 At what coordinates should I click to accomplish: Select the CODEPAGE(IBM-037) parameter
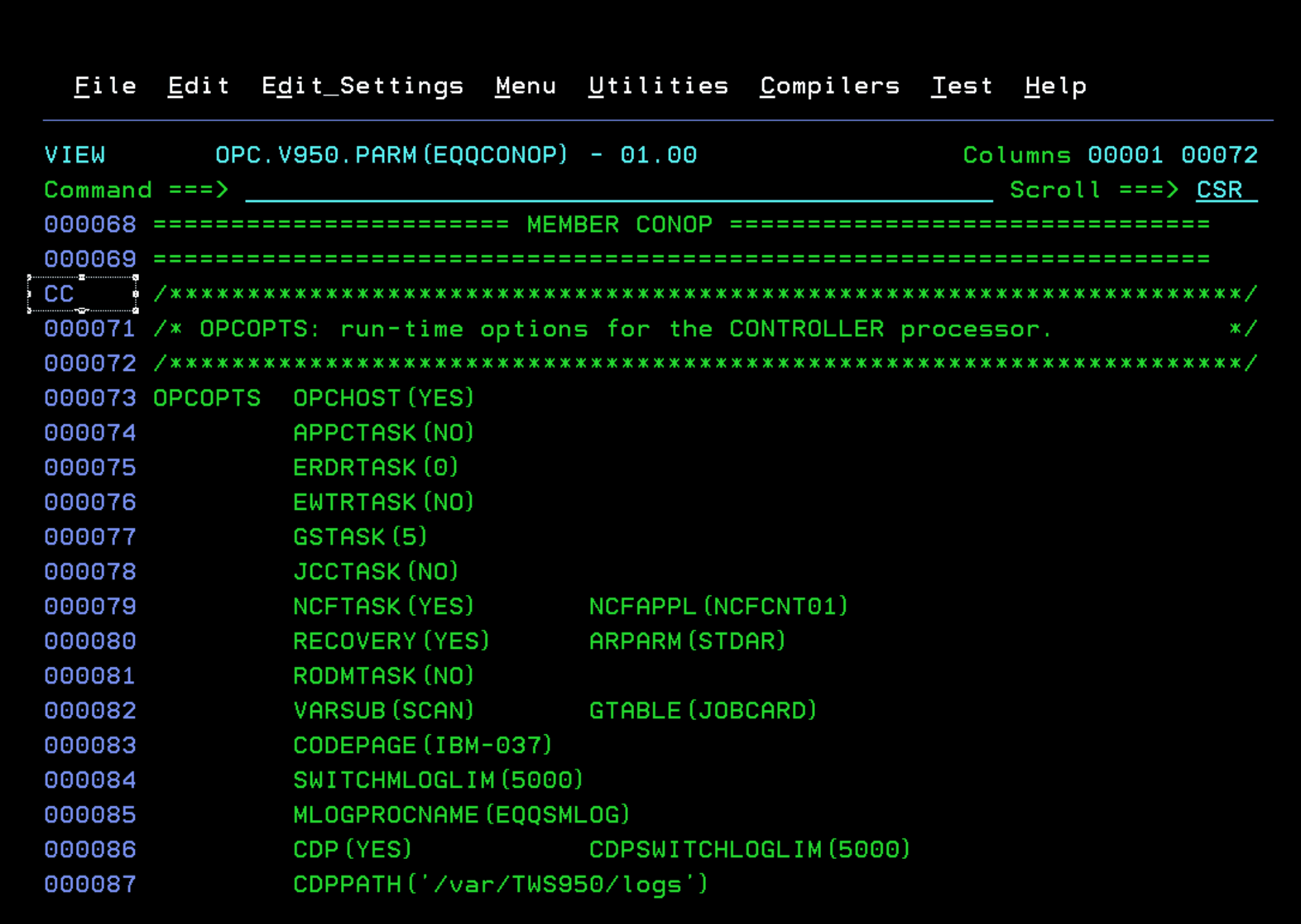point(422,745)
